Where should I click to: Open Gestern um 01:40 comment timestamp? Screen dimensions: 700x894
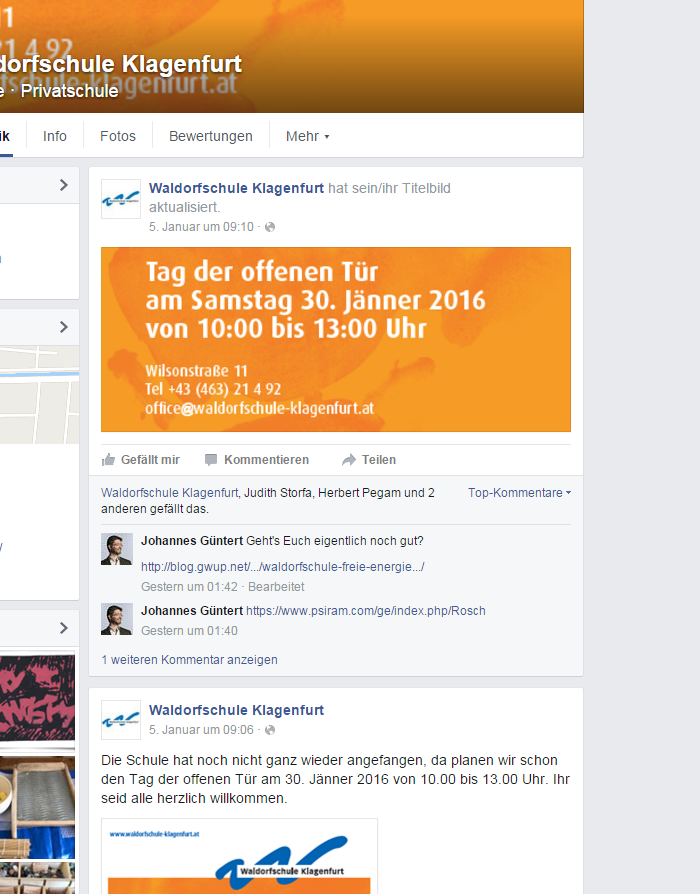point(189,631)
